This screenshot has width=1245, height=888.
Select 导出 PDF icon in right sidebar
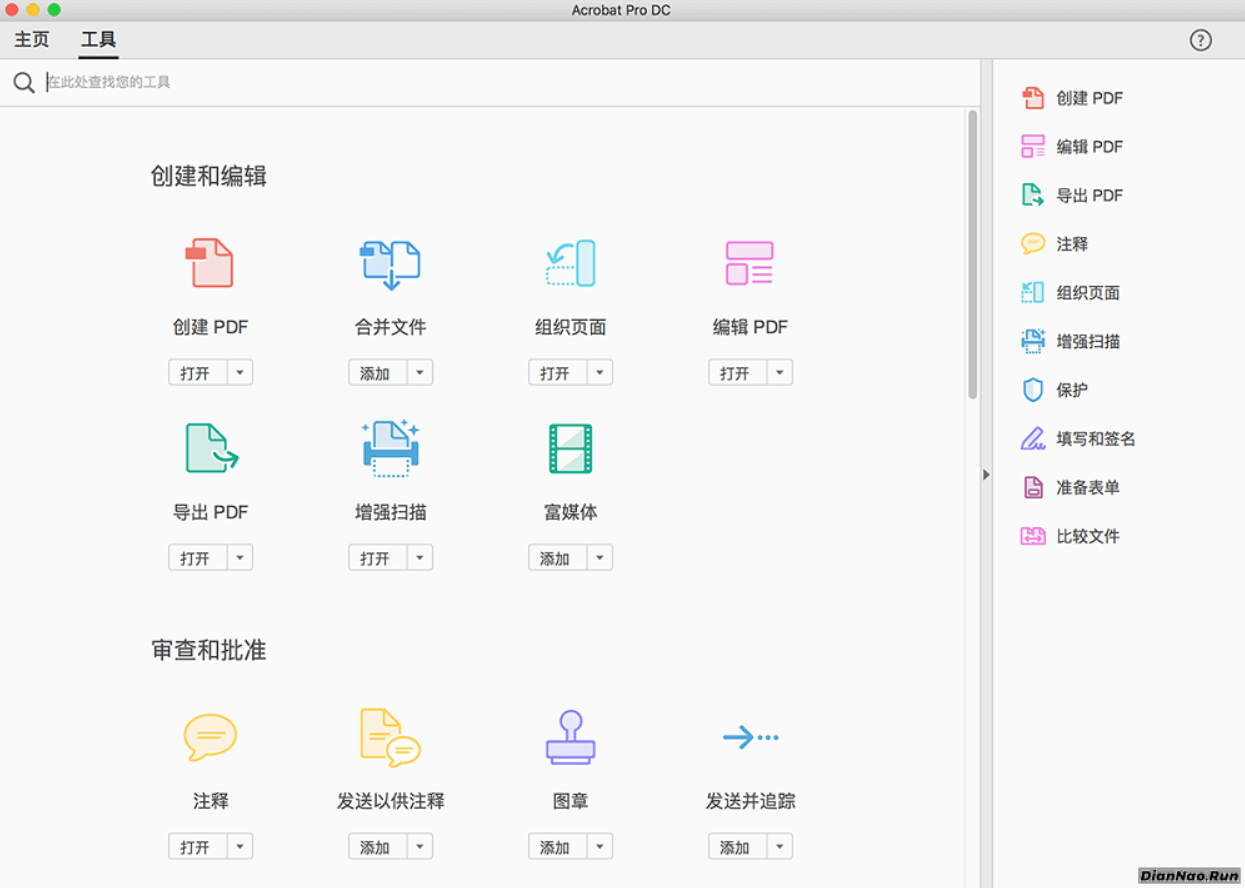pos(1032,195)
